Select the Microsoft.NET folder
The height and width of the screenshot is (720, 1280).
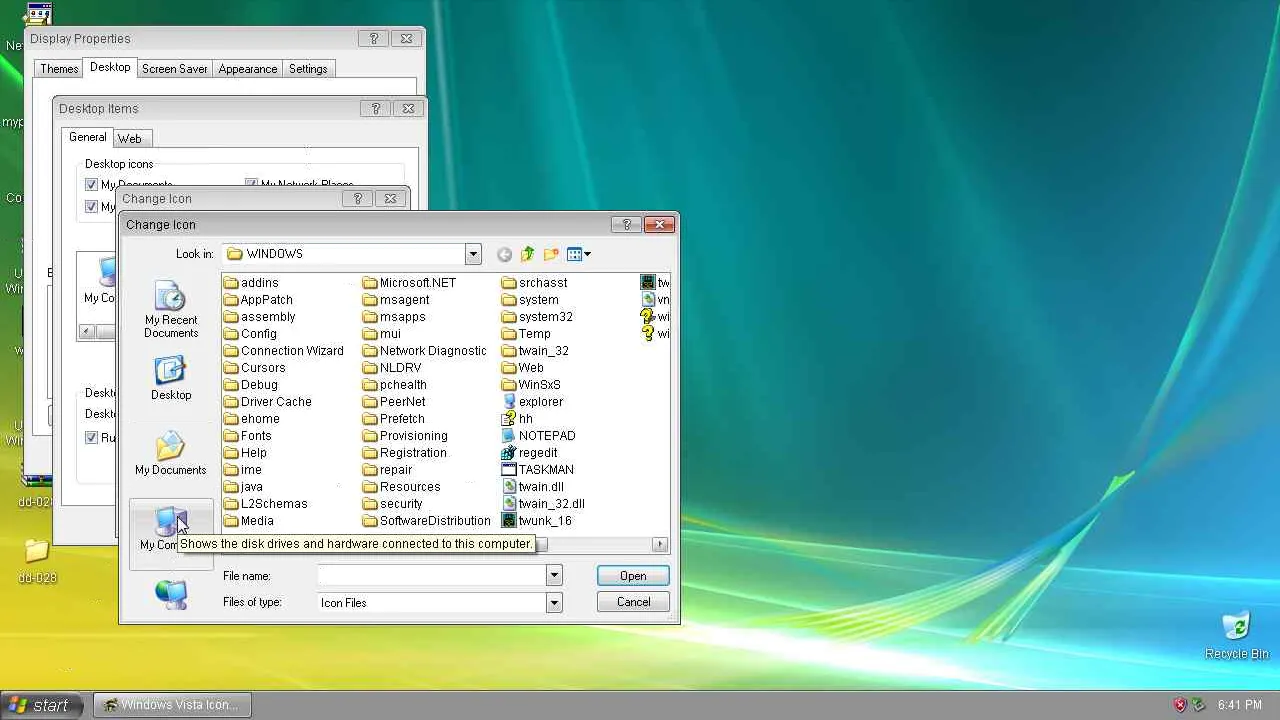point(410,283)
